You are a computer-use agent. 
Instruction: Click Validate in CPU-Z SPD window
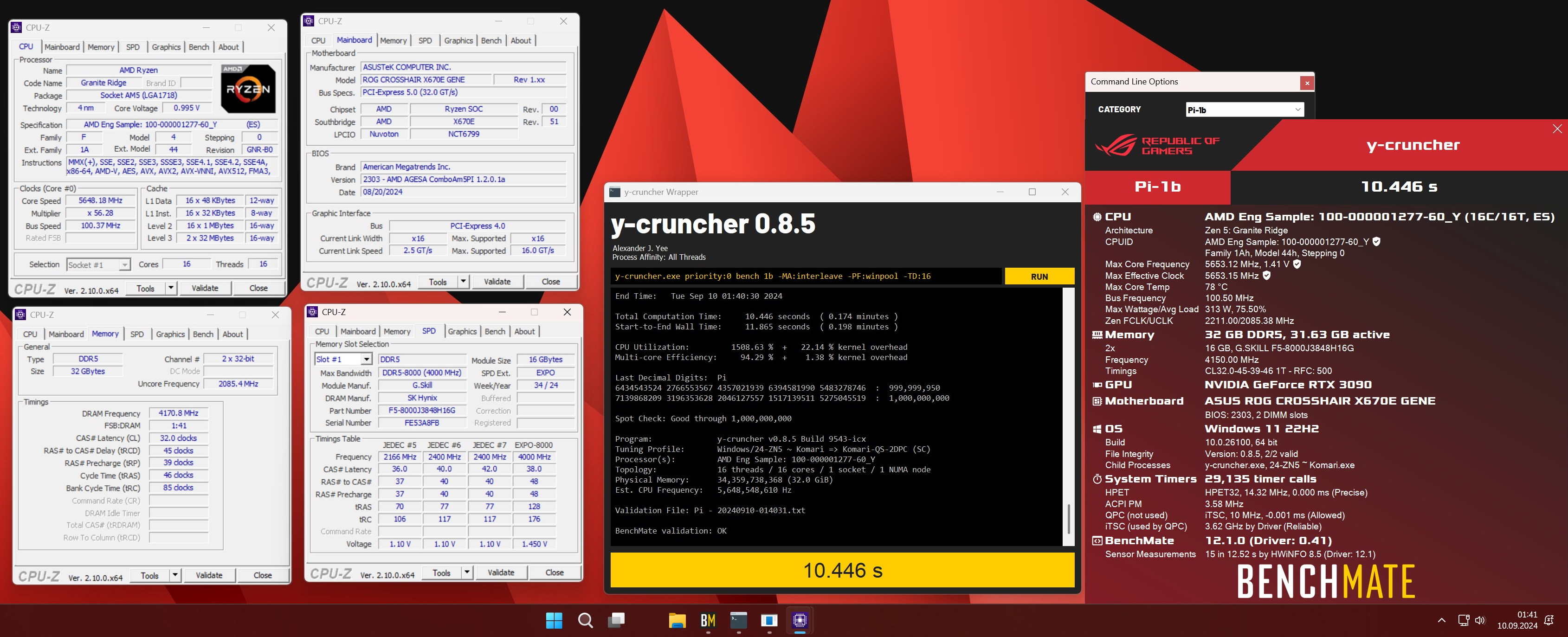pyautogui.click(x=500, y=572)
